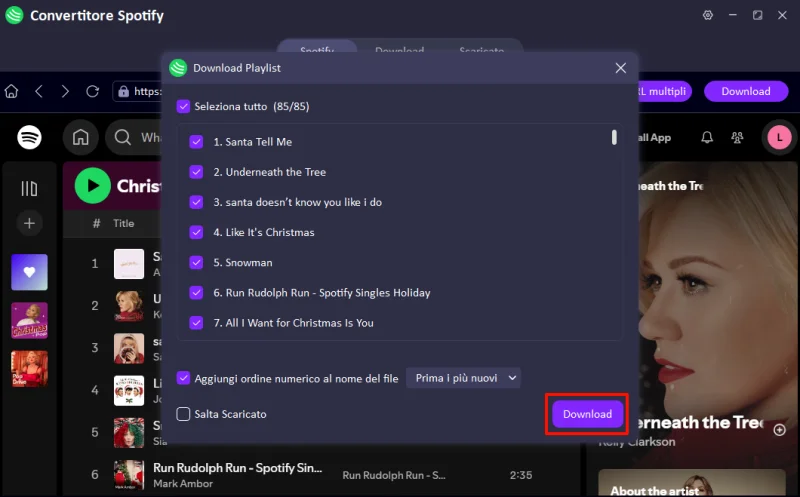Enable the Salta Scaricato checkbox

click(183, 414)
